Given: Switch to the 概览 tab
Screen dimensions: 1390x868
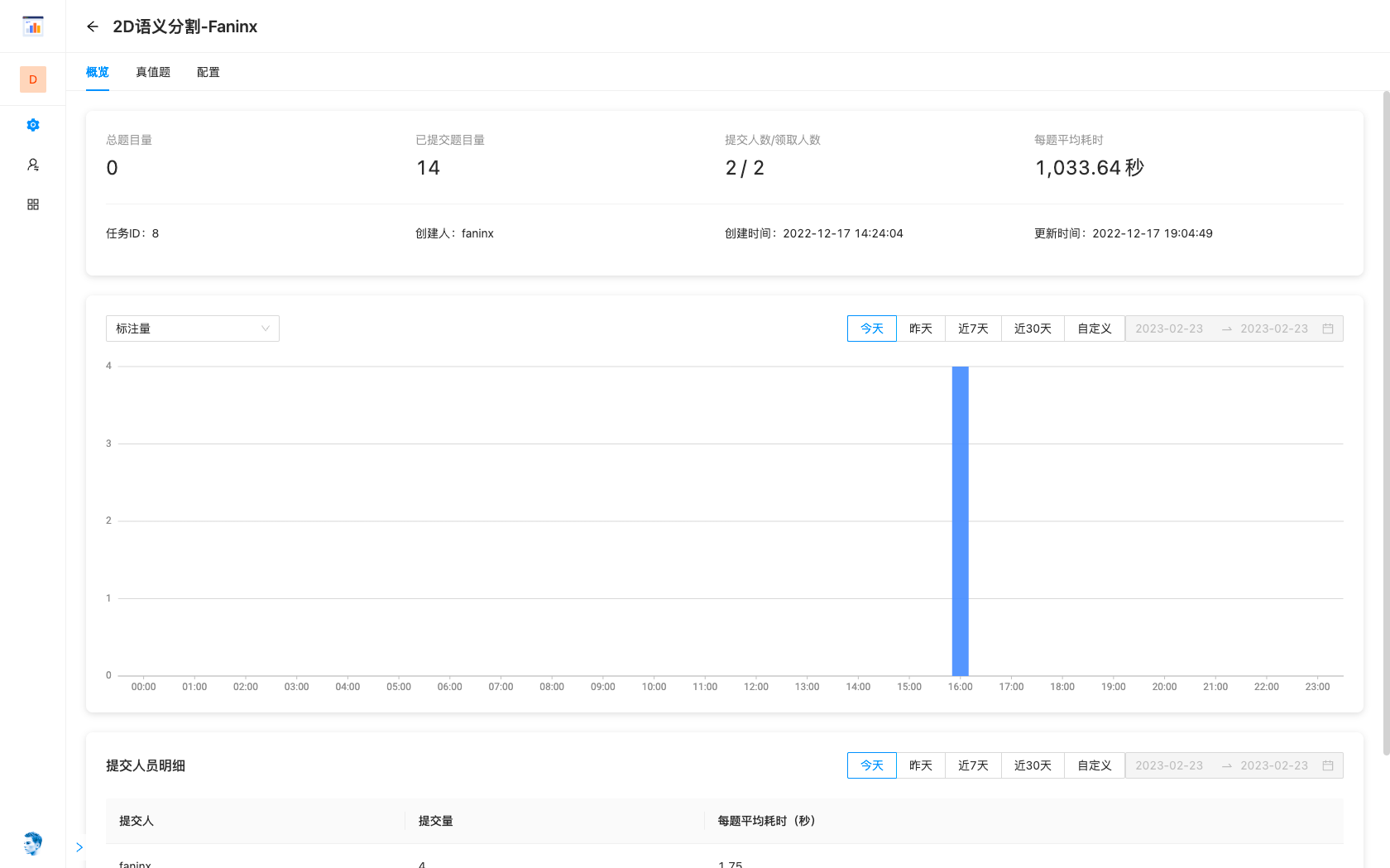Looking at the screenshot, I should [x=98, y=72].
